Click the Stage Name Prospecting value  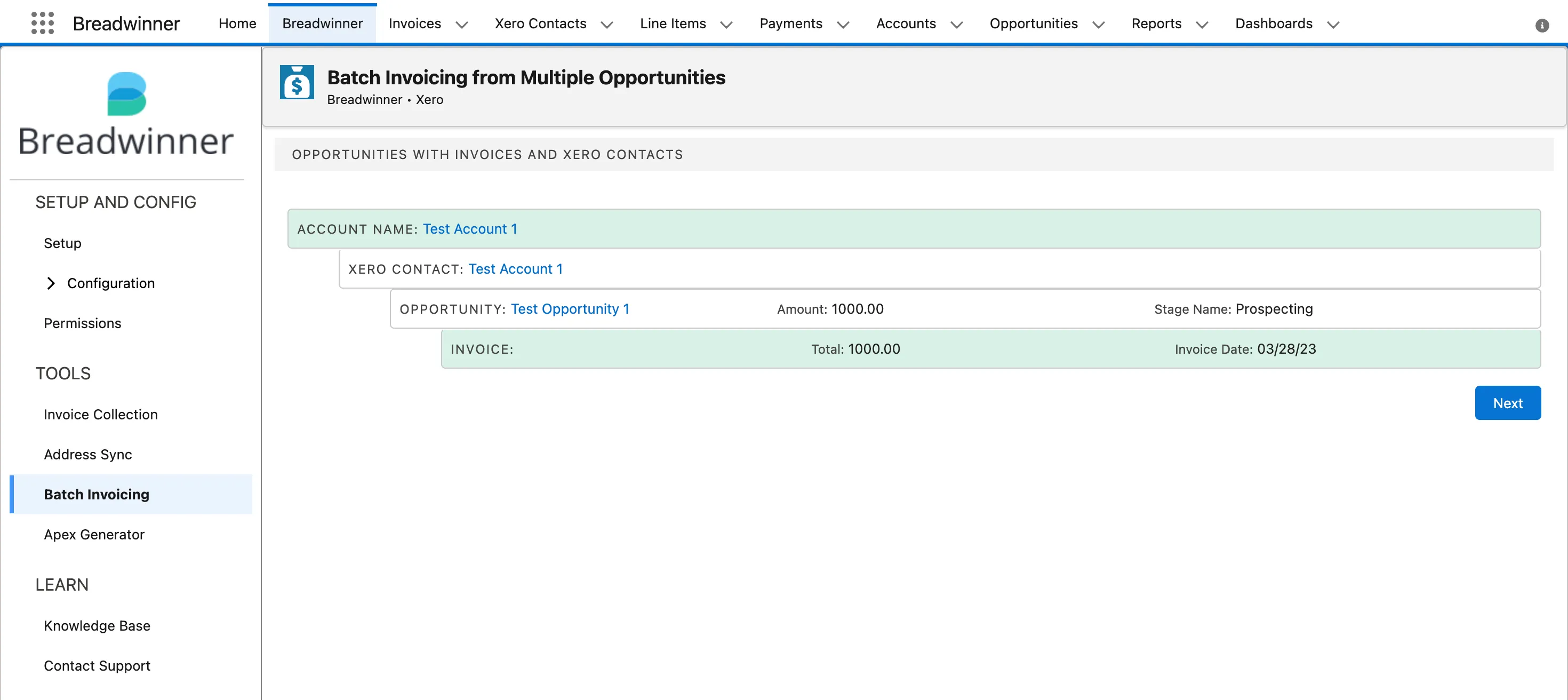(x=1274, y=309)
